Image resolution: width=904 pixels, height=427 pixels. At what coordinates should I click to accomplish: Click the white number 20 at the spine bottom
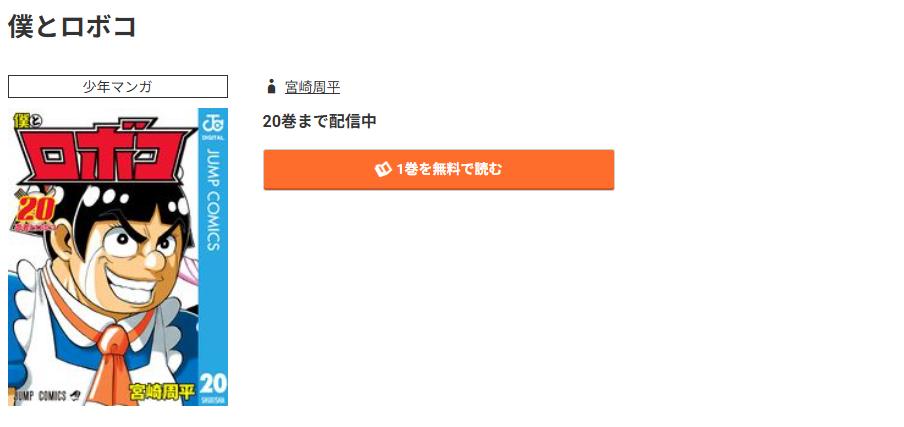coord(213,382)
